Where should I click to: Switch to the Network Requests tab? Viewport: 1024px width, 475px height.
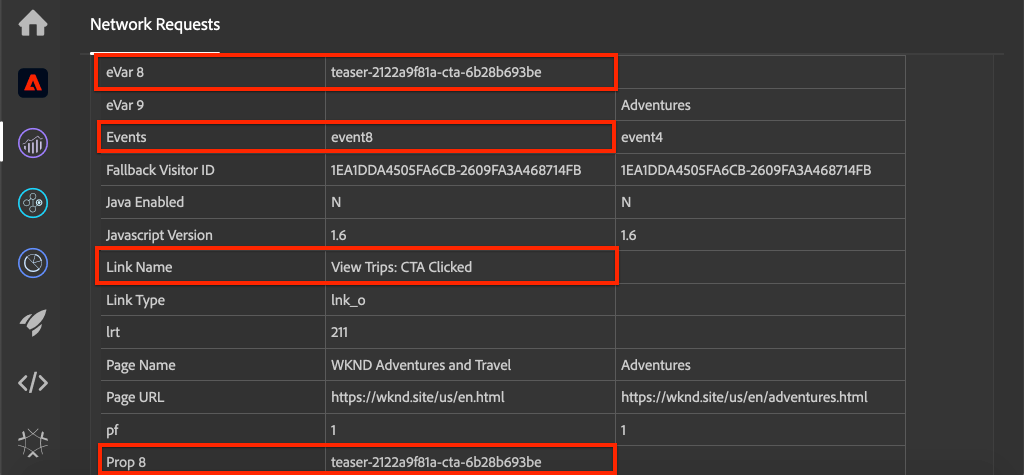155,25
